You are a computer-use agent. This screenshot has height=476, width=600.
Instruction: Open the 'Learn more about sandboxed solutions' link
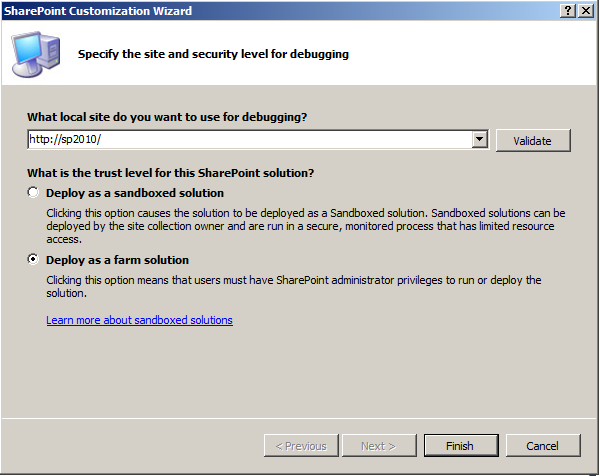tap(139, 320)
